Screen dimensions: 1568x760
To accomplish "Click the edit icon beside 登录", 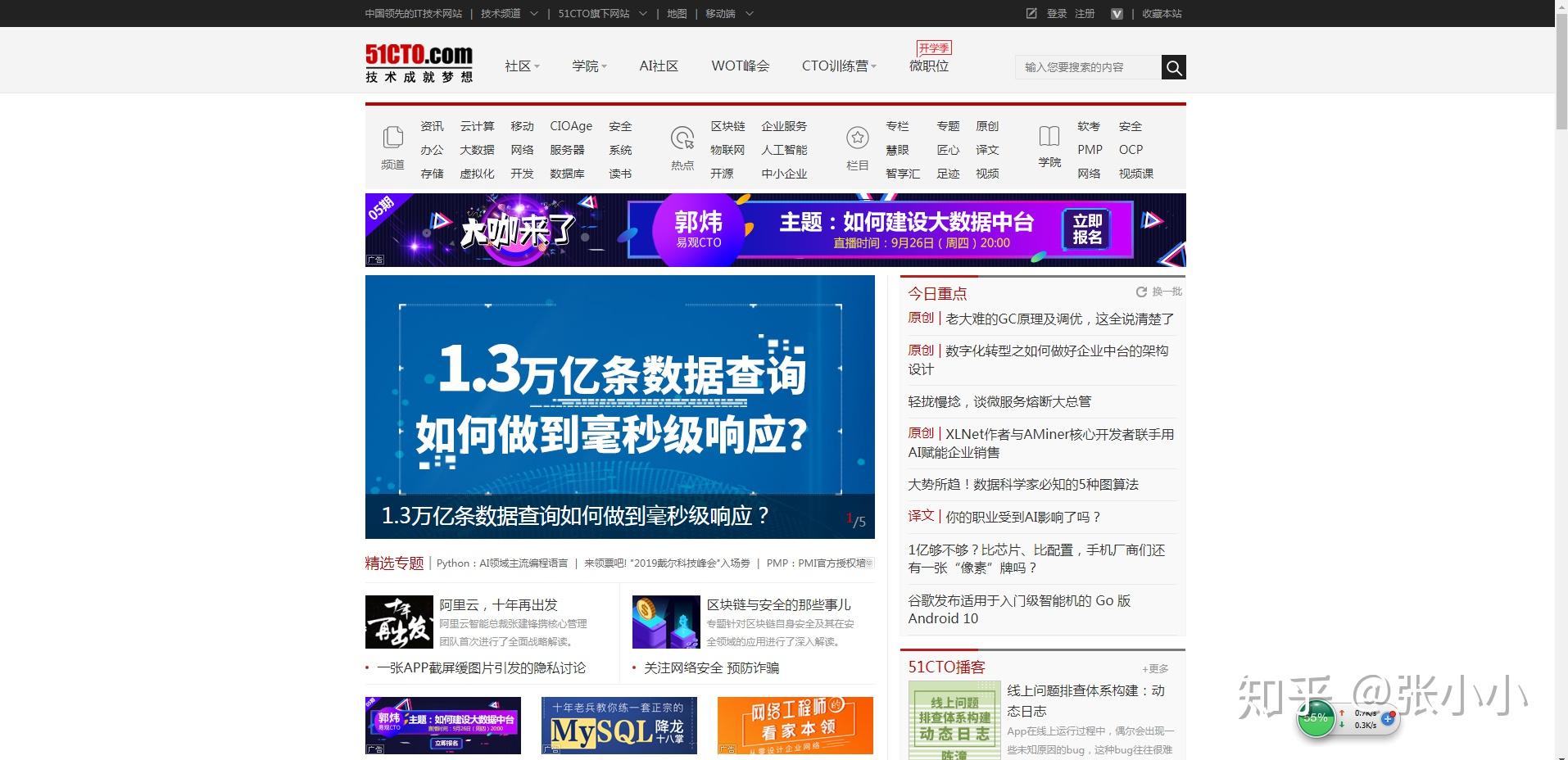I will coord(1031,13).
